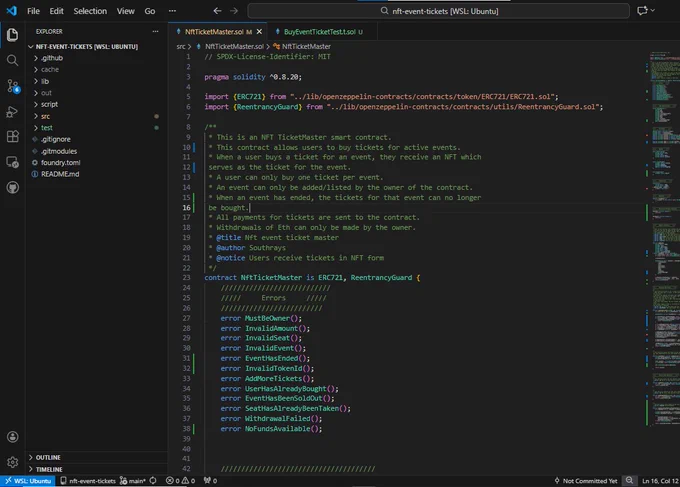
Task: Open the Search view icon
Action: (x=13, y=60)
